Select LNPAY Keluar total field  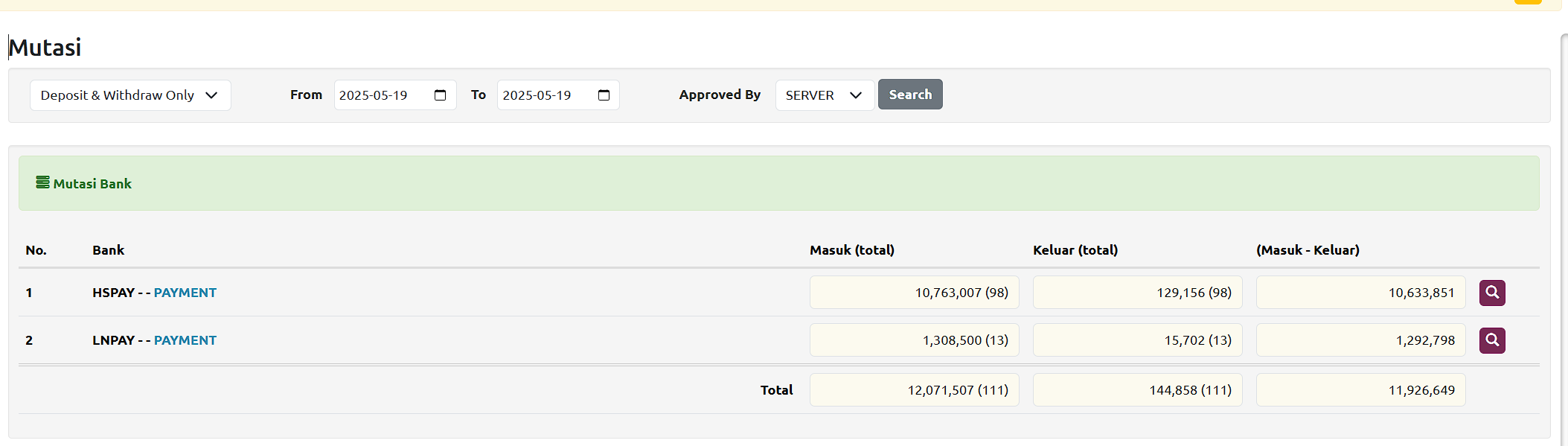click(x=1137, y=340)
